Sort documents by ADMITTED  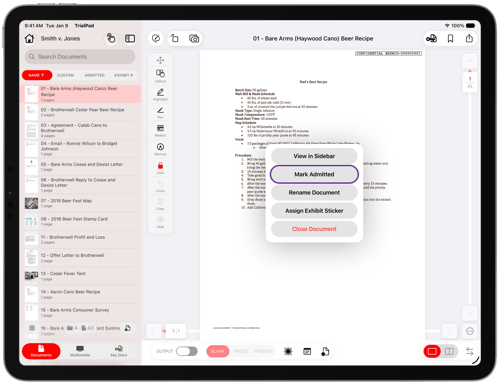95,75
